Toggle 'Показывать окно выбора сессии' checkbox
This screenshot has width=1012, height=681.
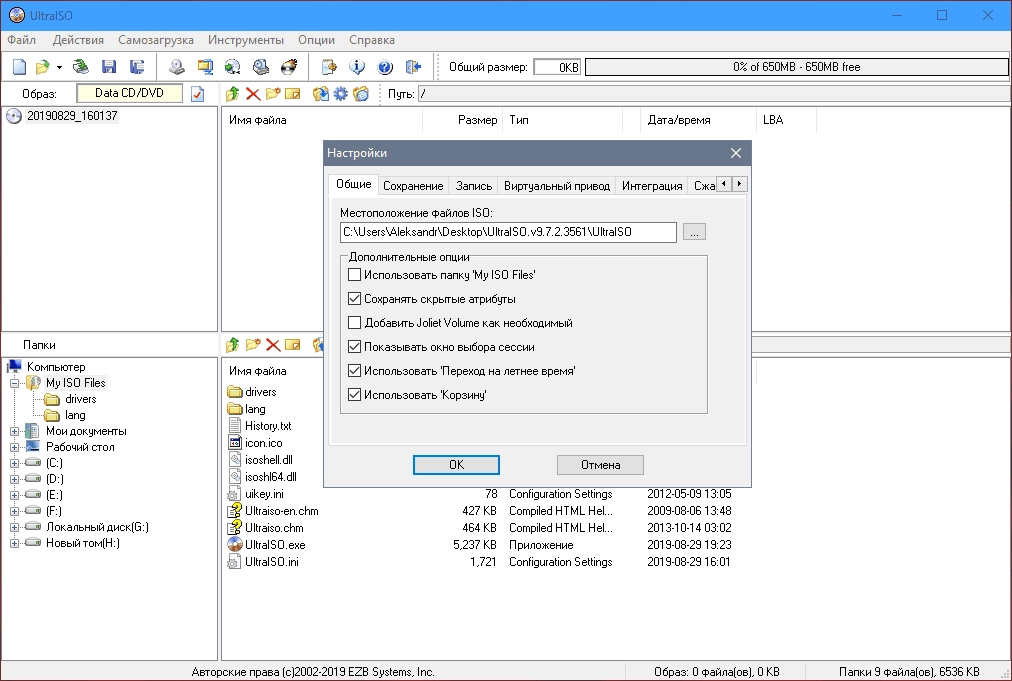click(x=354, y=347)
